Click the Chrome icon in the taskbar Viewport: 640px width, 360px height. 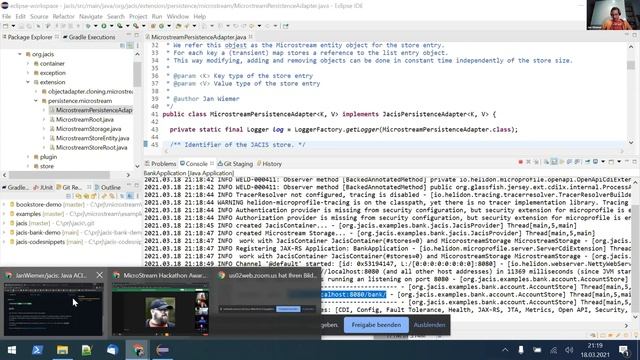tap(138, 350)
